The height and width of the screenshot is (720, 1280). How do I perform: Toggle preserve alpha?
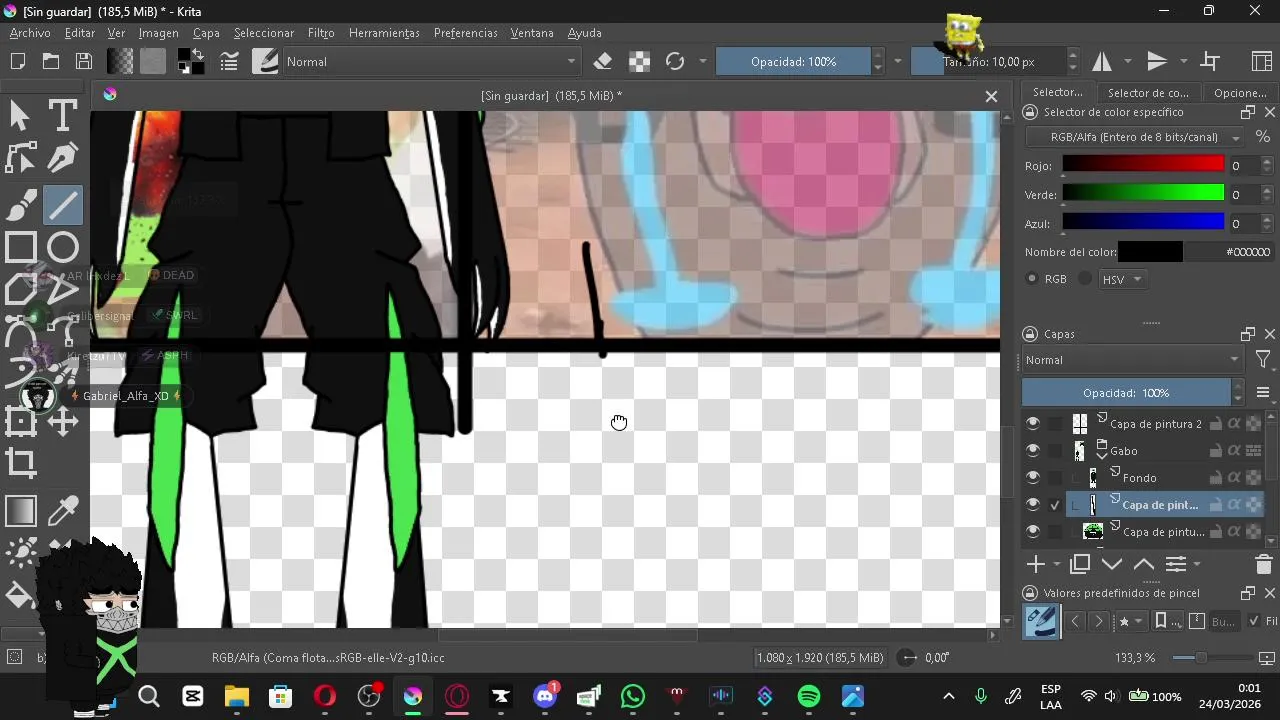tap(639, 62)
